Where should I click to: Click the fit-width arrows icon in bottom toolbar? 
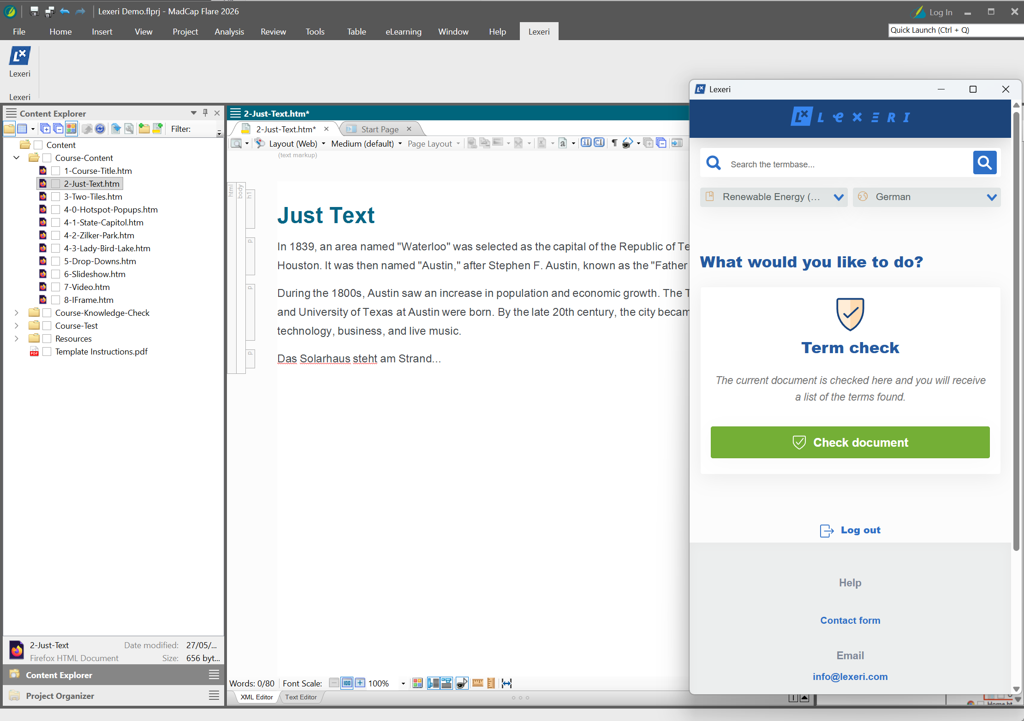[507, 683]
